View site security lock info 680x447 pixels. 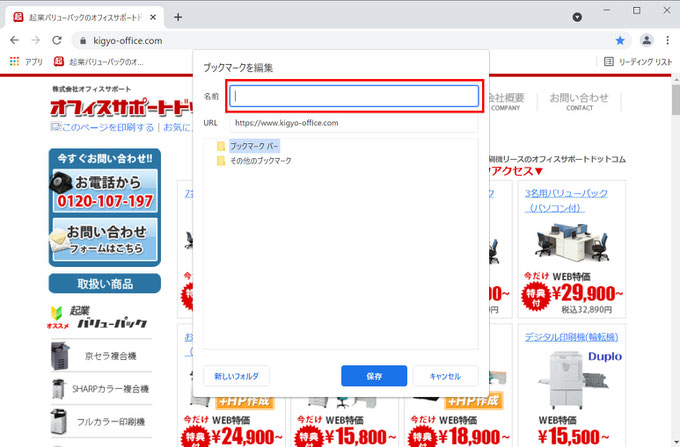coord(83,41)
